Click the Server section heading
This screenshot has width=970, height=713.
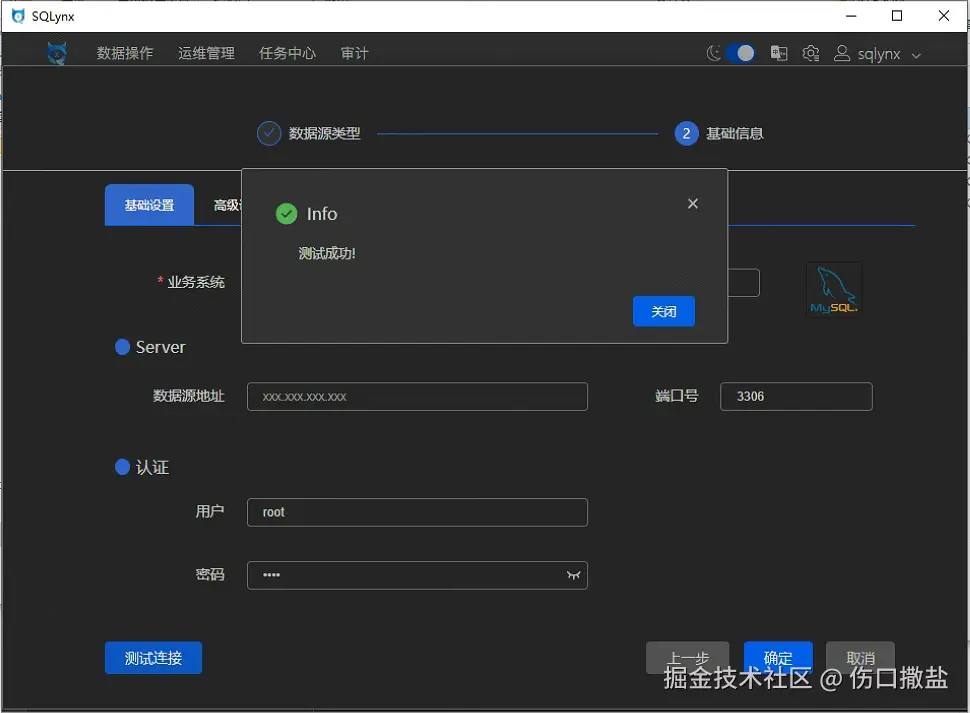pos(160,347)
